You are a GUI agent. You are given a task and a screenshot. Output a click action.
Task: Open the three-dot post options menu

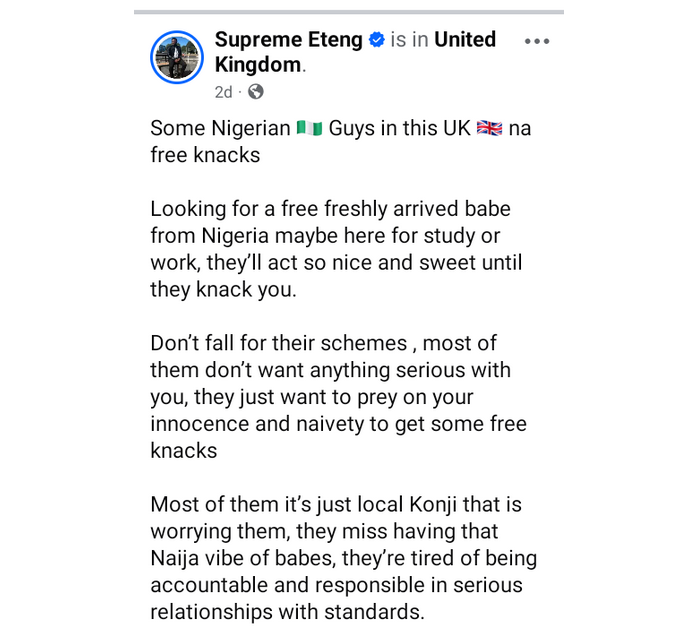coord(537,41)
